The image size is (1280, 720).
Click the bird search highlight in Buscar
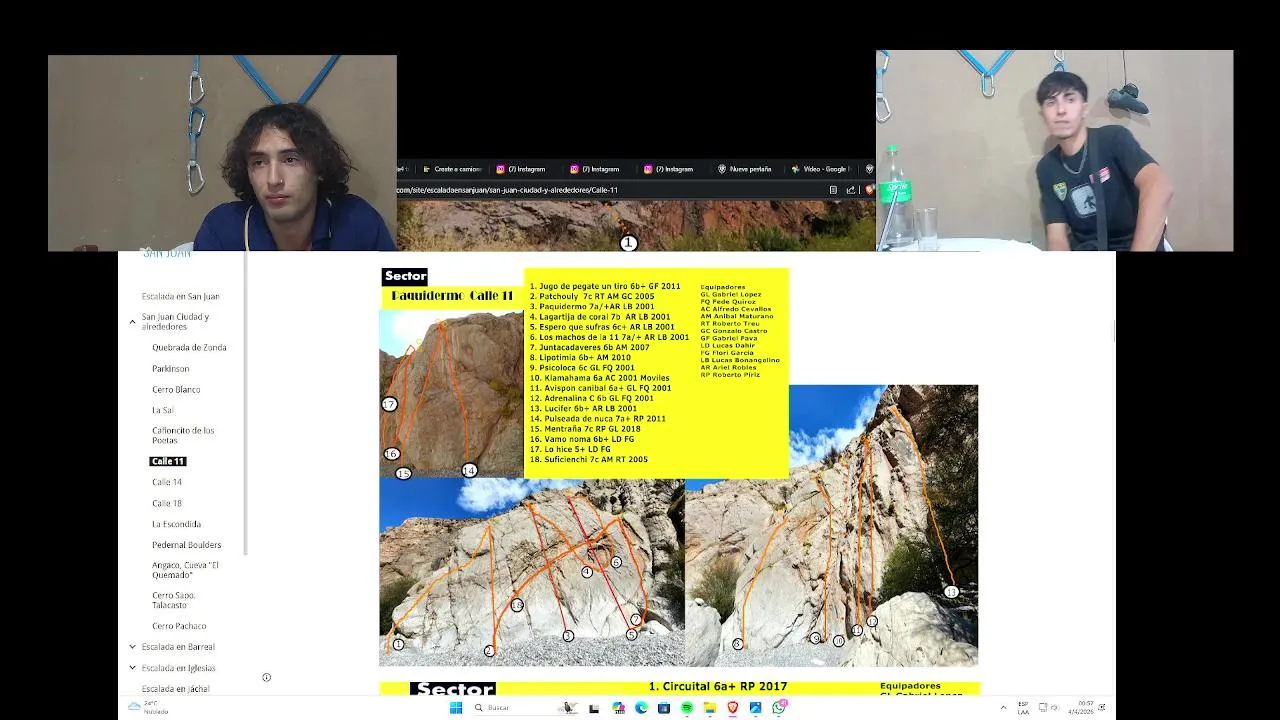pyautogui.click(x=567, y=708)
